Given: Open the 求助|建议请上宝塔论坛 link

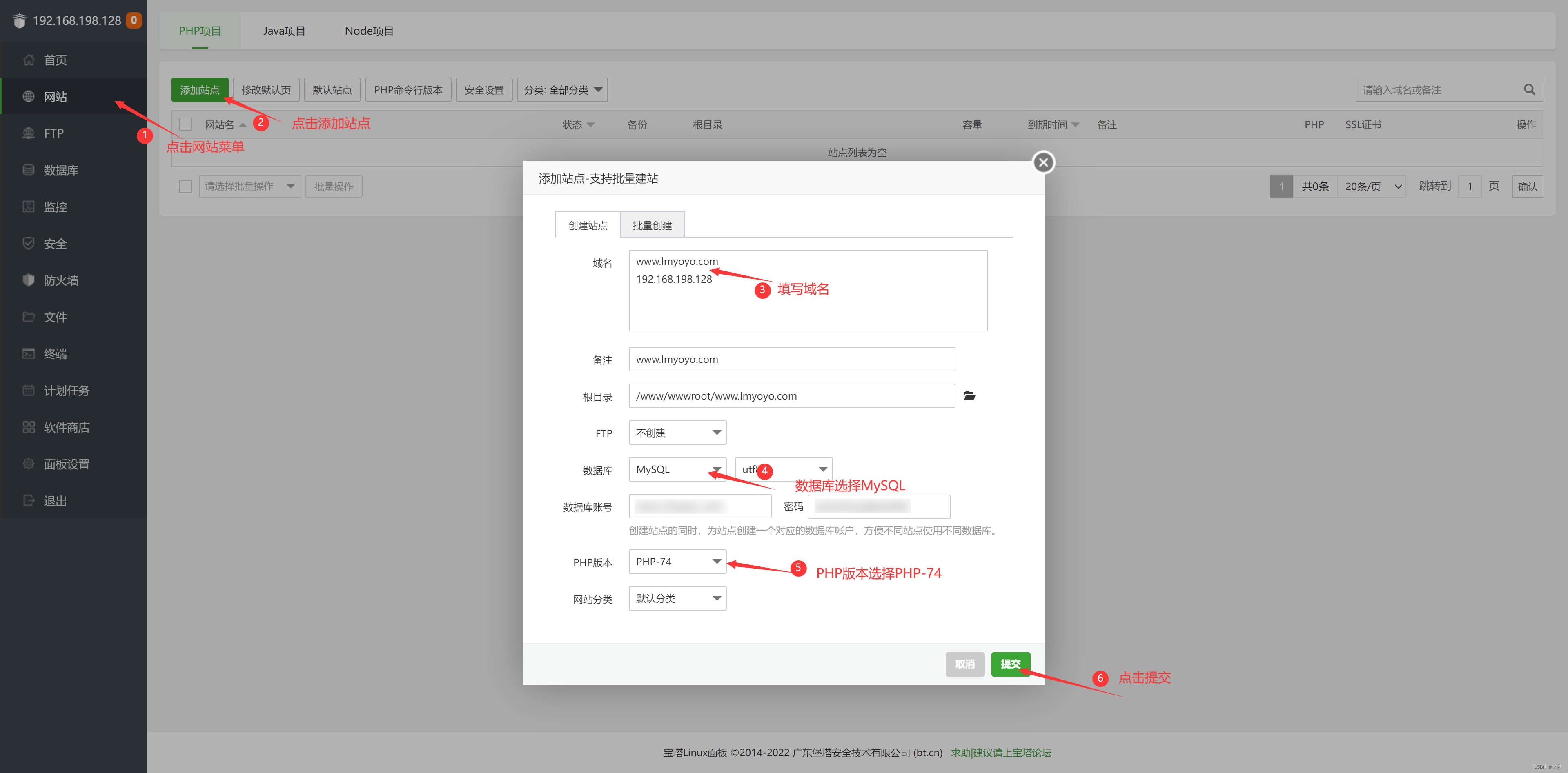Looking at the screenshot, I should [x=1001, y=752].
